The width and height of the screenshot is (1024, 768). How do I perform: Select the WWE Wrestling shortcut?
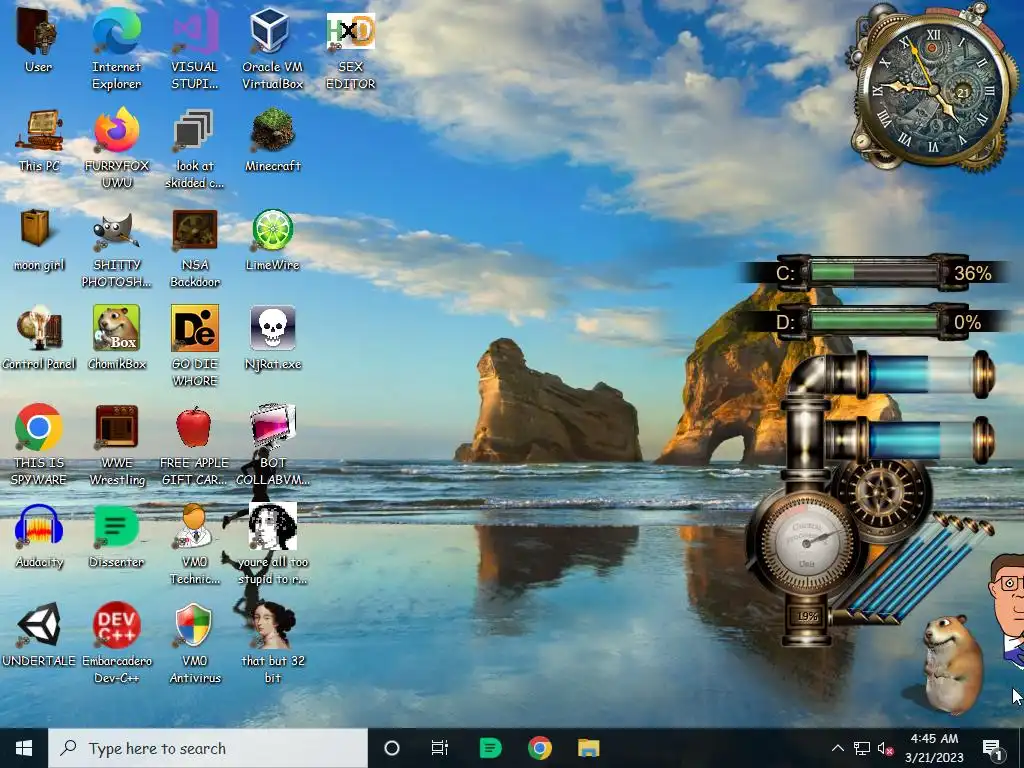pos(116,445)
